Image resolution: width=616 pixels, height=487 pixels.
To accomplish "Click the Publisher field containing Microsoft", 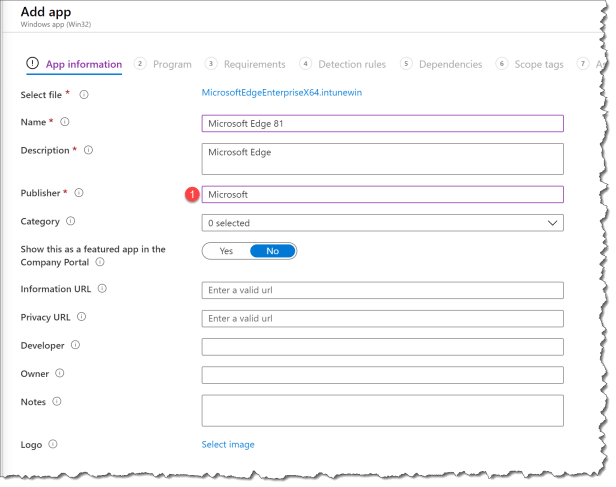I will (383, 194).
